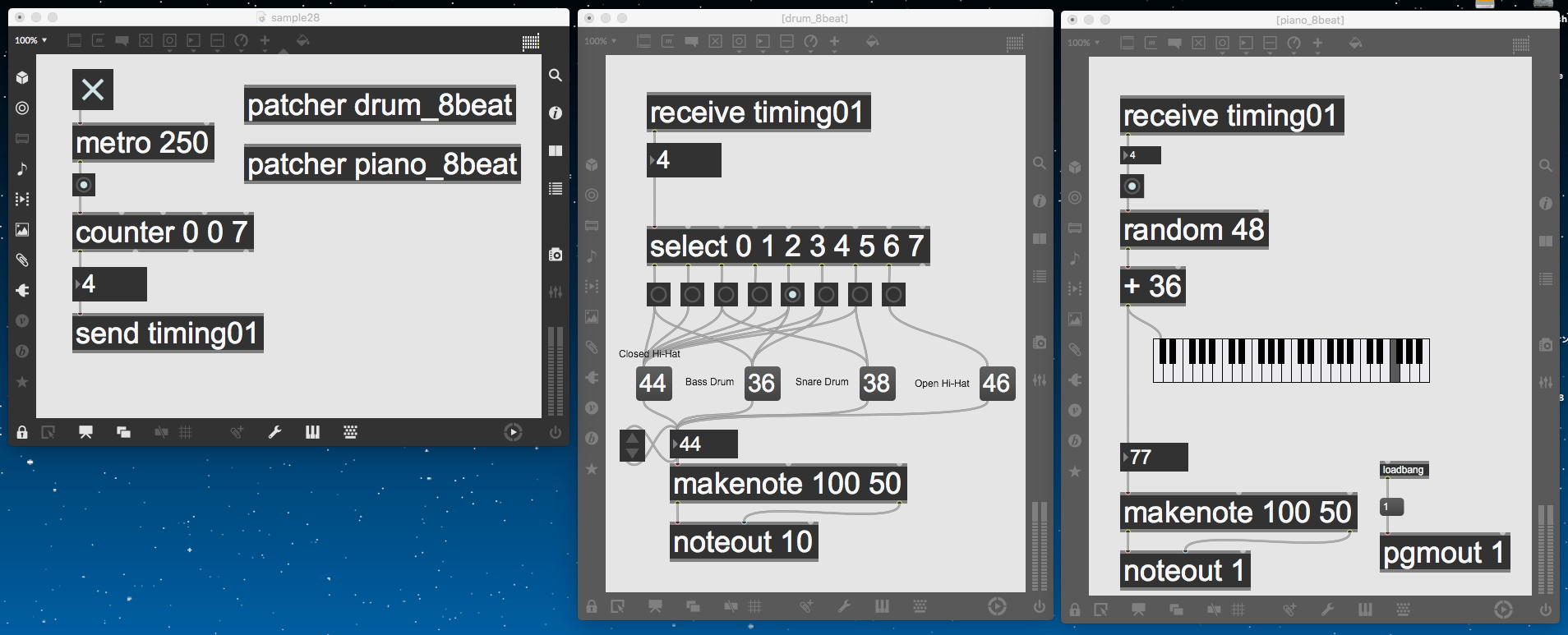
Task: Click the star Collections icon in sample28 sidebar
Action: tap(22, 382)
